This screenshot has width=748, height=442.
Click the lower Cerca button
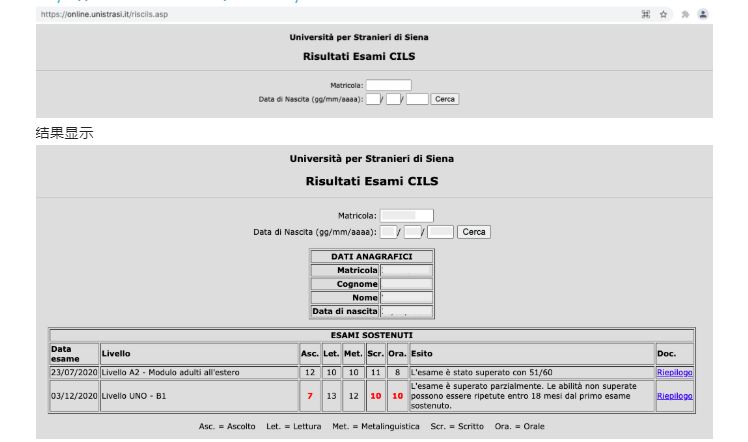click(x=474, y=232)
